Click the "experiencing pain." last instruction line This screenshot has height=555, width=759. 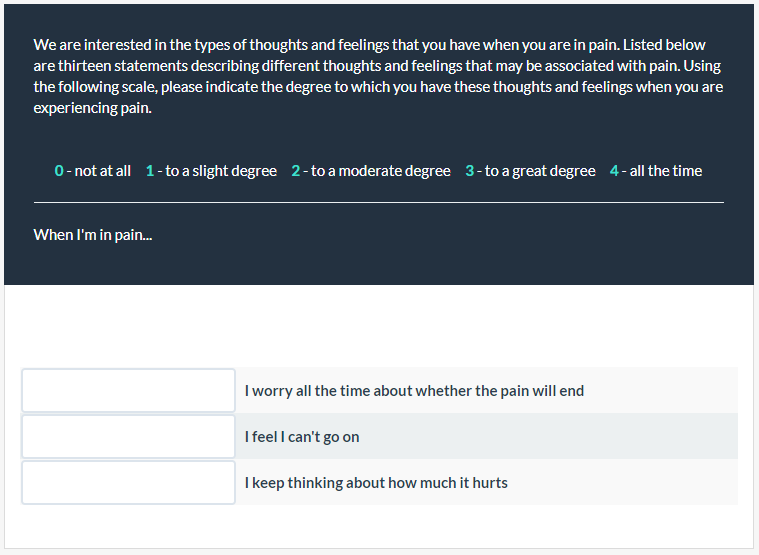92,108
